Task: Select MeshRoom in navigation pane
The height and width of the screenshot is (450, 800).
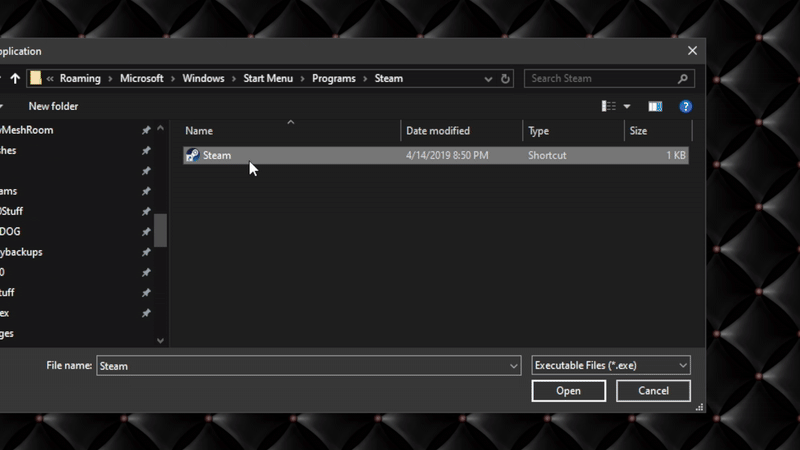Action: pyautogui.click(x=27, y=130)
